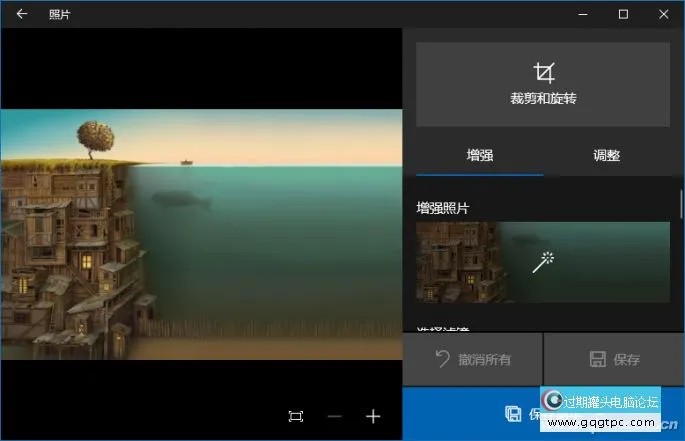
Task: Maximize the Photos window
Action: pyautogui.click(x=623, y=14)
